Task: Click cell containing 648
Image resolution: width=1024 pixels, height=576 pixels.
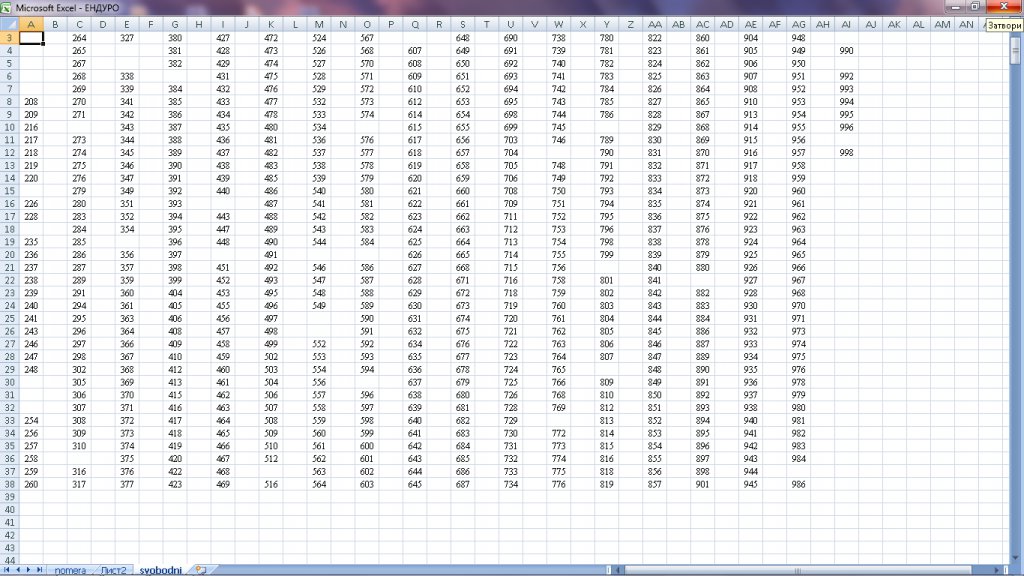Action: pos(463,38)
